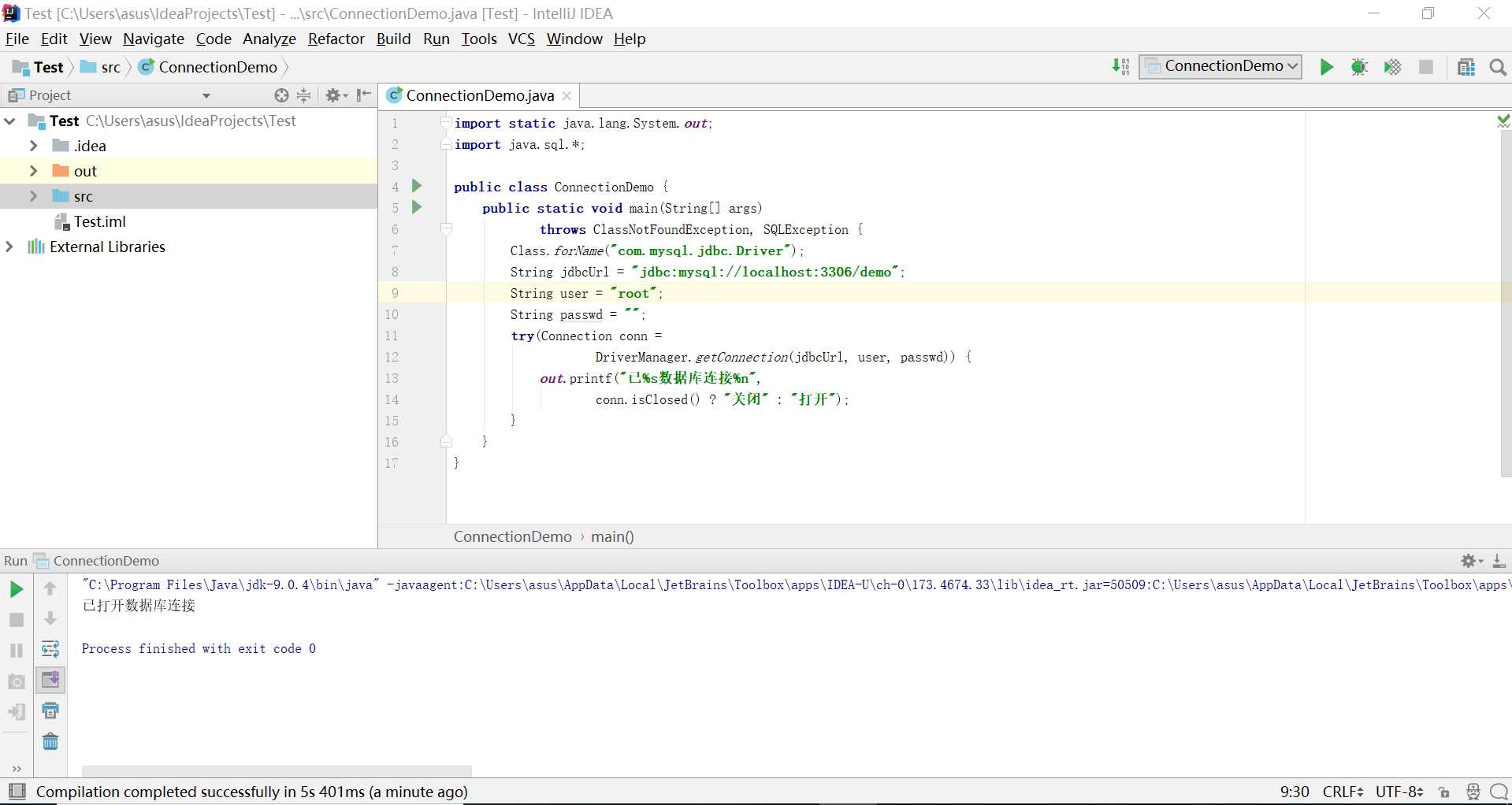Clear all console output with trash icon
The width and height of the screenshot is (1512, 805).
point(50,742)
